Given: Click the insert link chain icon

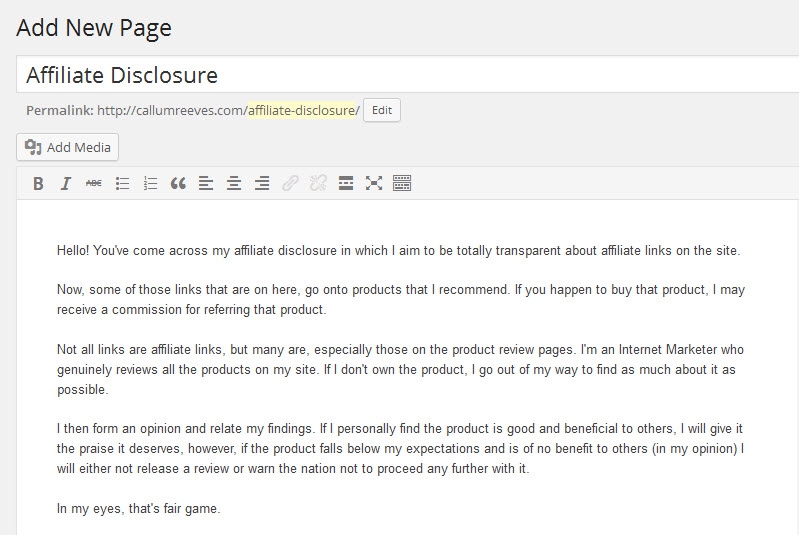Looking at the screenshot, I should tap(290, 183).
